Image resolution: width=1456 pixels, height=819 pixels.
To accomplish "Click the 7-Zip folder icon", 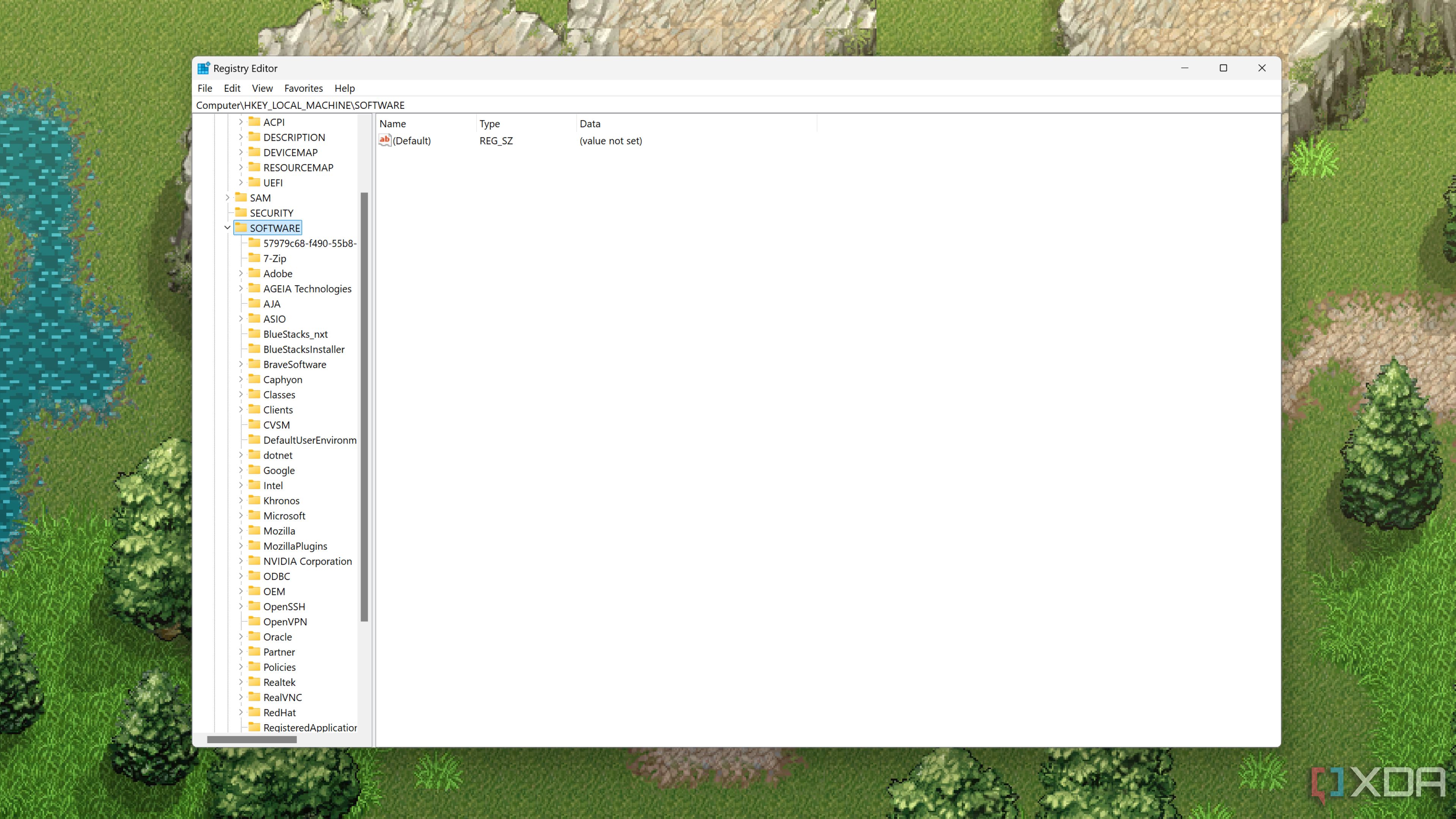I will click(x=254, y=258).
